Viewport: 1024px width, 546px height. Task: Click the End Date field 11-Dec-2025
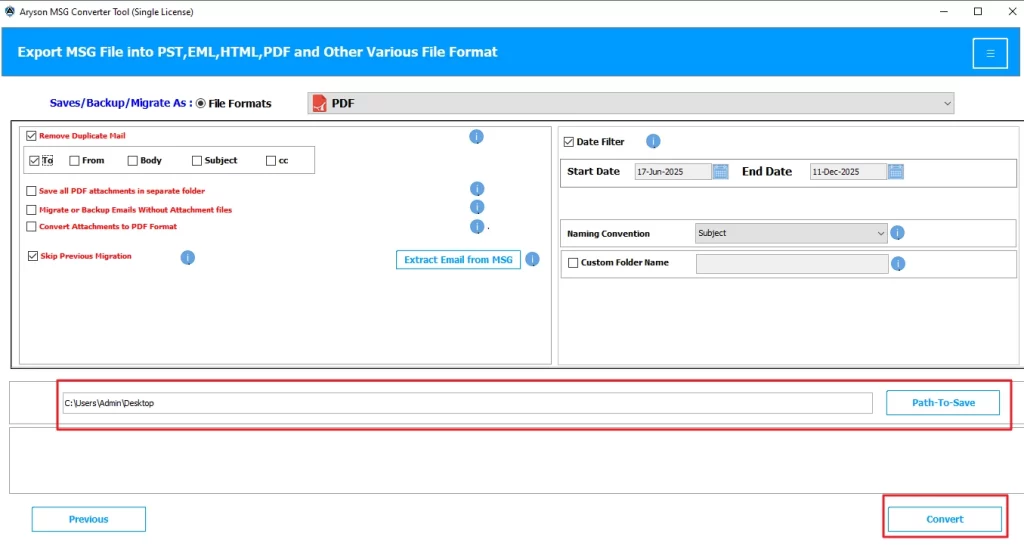pos(848,172)
